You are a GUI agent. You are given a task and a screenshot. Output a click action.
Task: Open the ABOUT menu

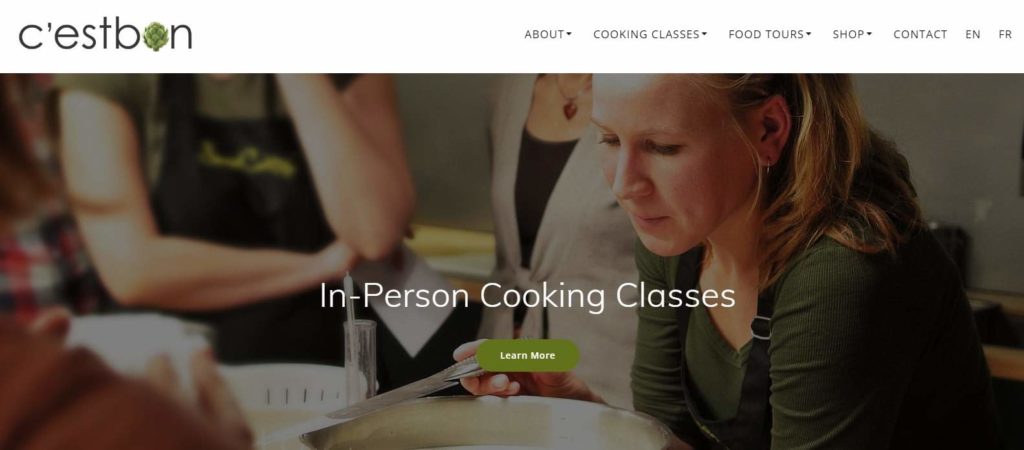(x=548, y=34)
